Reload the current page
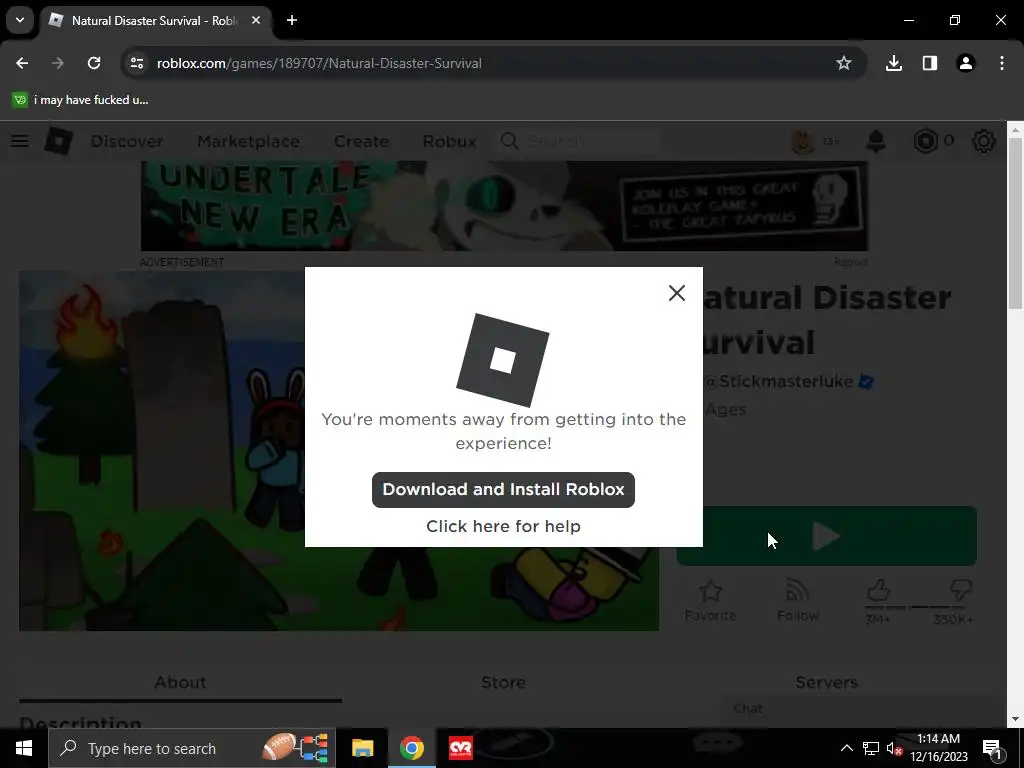This screenshot has width=1024, height=768. coord(94,63)
